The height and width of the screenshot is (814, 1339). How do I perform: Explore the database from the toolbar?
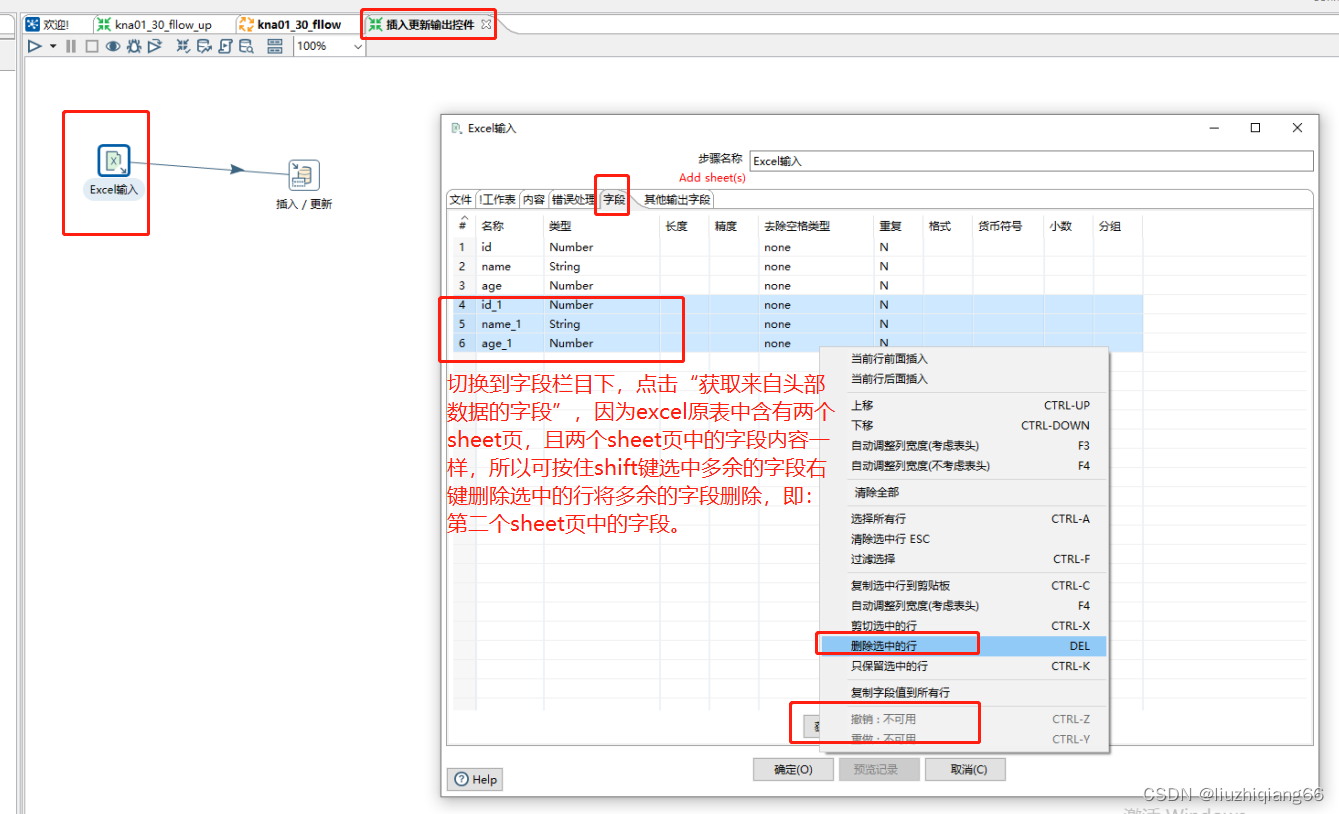tap(246, 46)
